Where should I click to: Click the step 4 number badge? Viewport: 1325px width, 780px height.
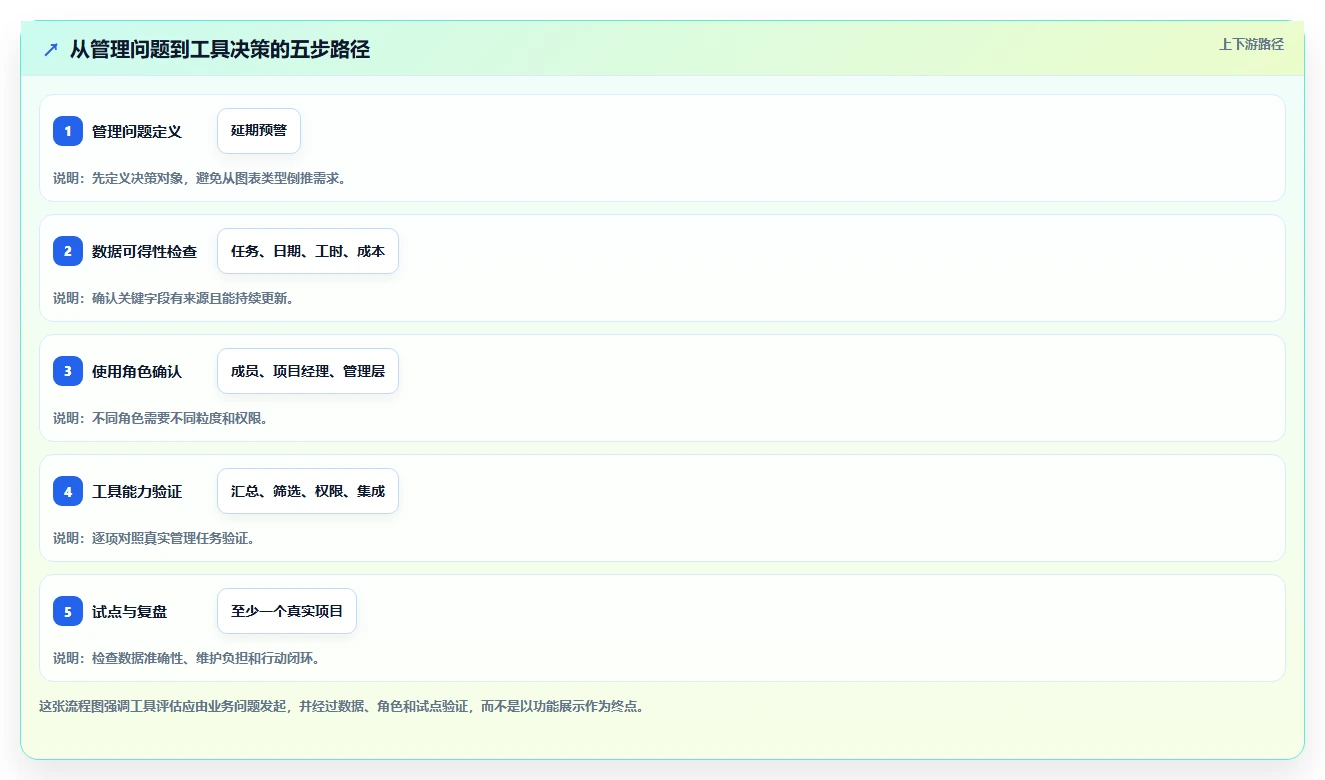click(68, 491)
